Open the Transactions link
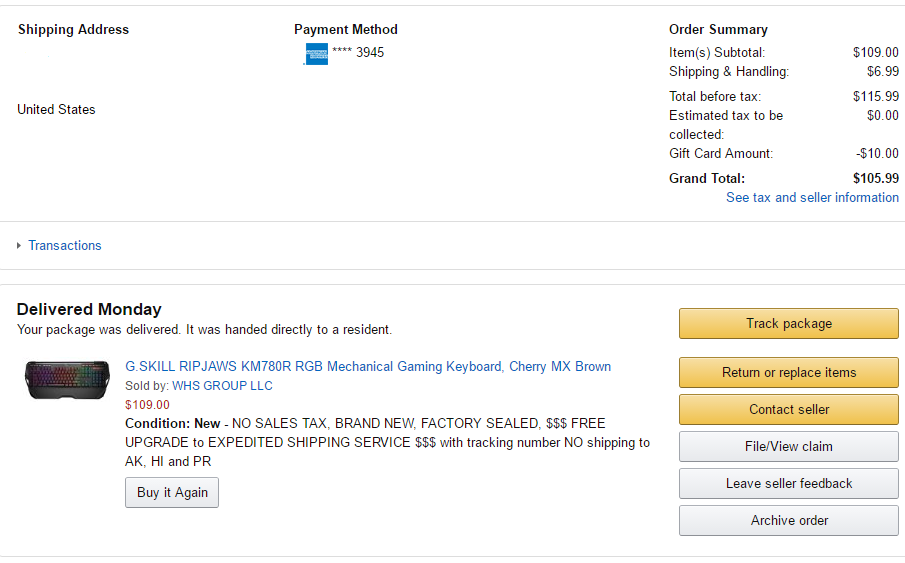 click(x=65, y=246)
